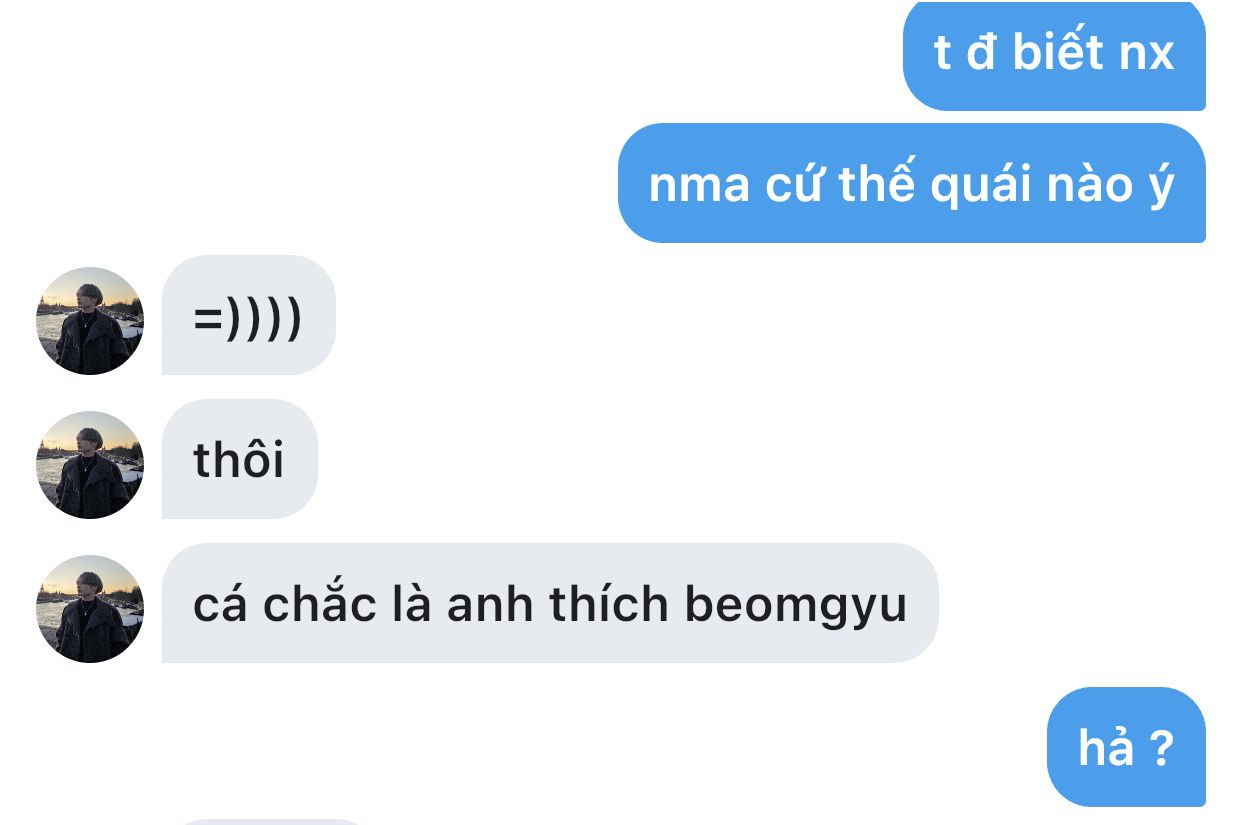
Task: Select the "nma cứ thế quái nào ý" bubble
Action: (x=911, y=183)
